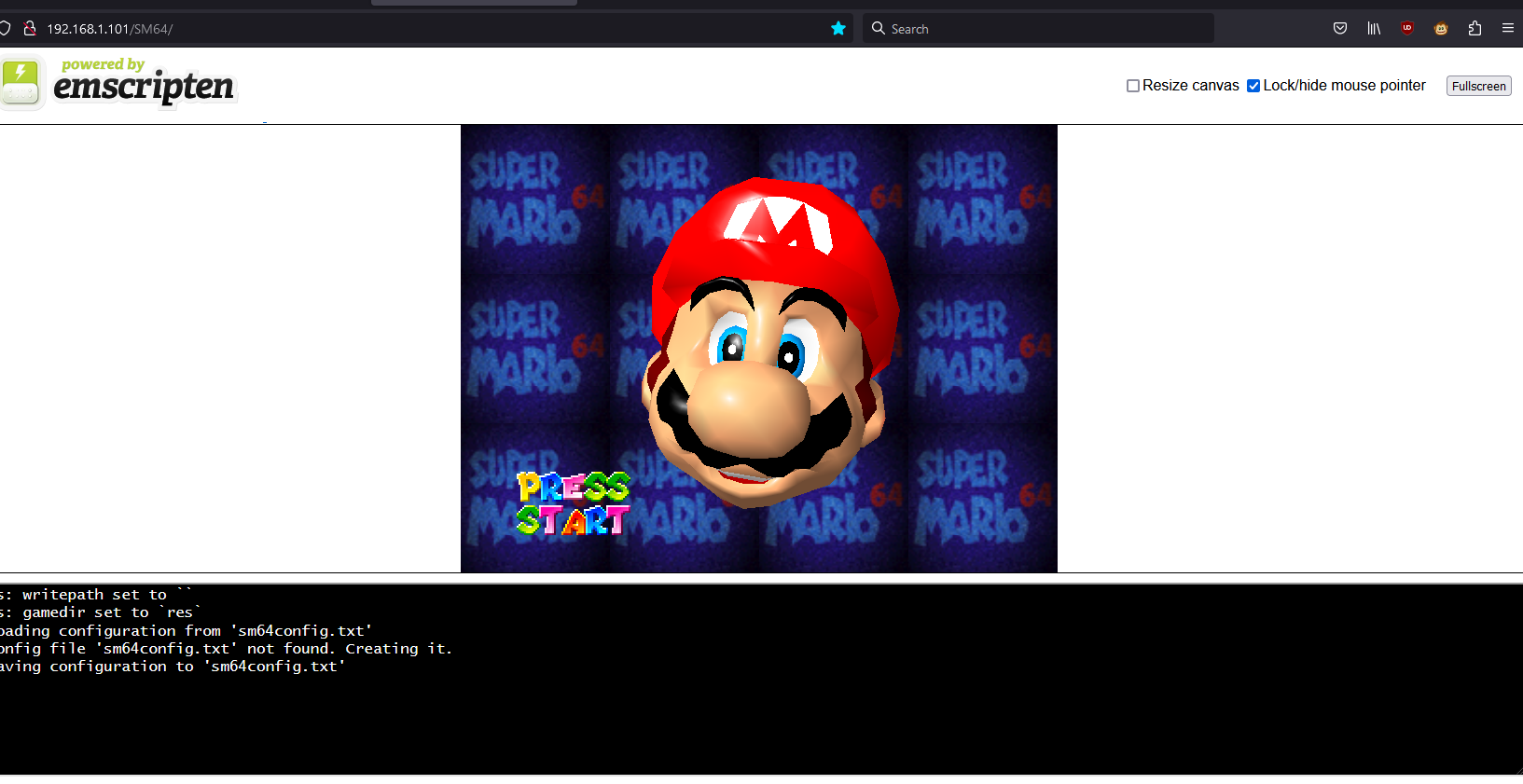Screen dimensions: 1523x784
Task: Click the search magnifier icon
Action: pos(879,28)
